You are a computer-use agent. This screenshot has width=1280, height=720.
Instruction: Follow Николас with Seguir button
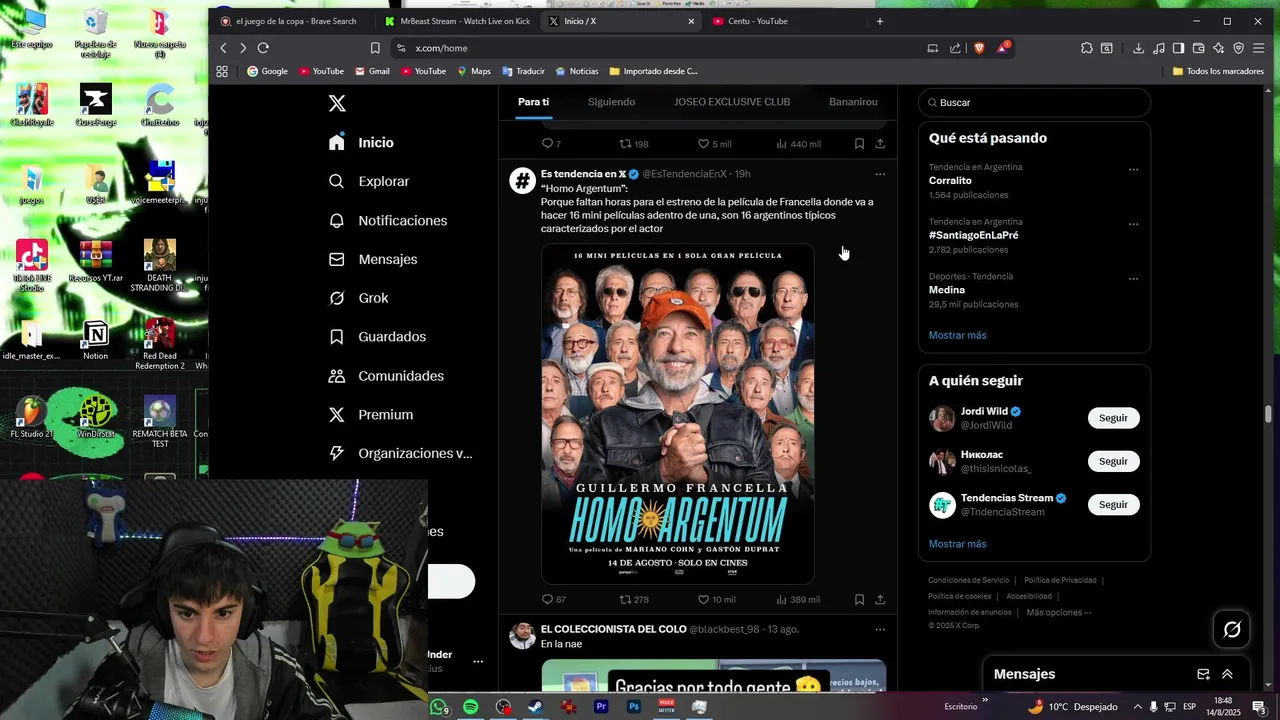[1113, 461]
